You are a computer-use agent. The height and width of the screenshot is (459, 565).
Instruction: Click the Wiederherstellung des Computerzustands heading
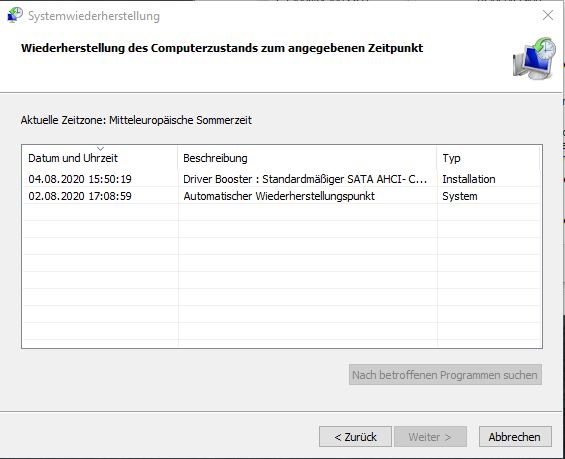point(222,48)
